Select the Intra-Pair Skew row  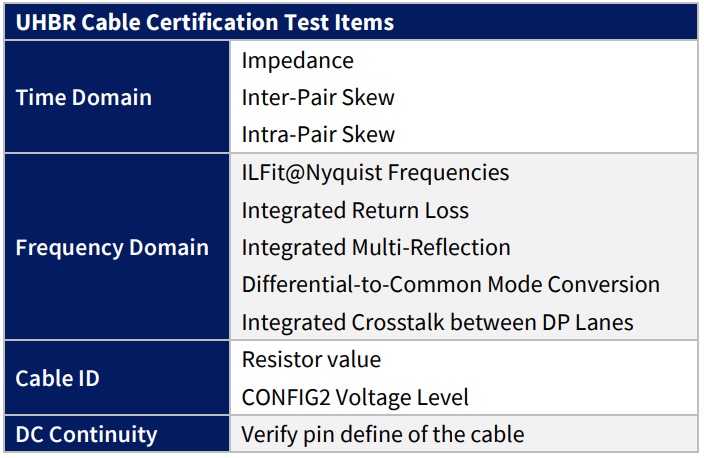point(318,134)
